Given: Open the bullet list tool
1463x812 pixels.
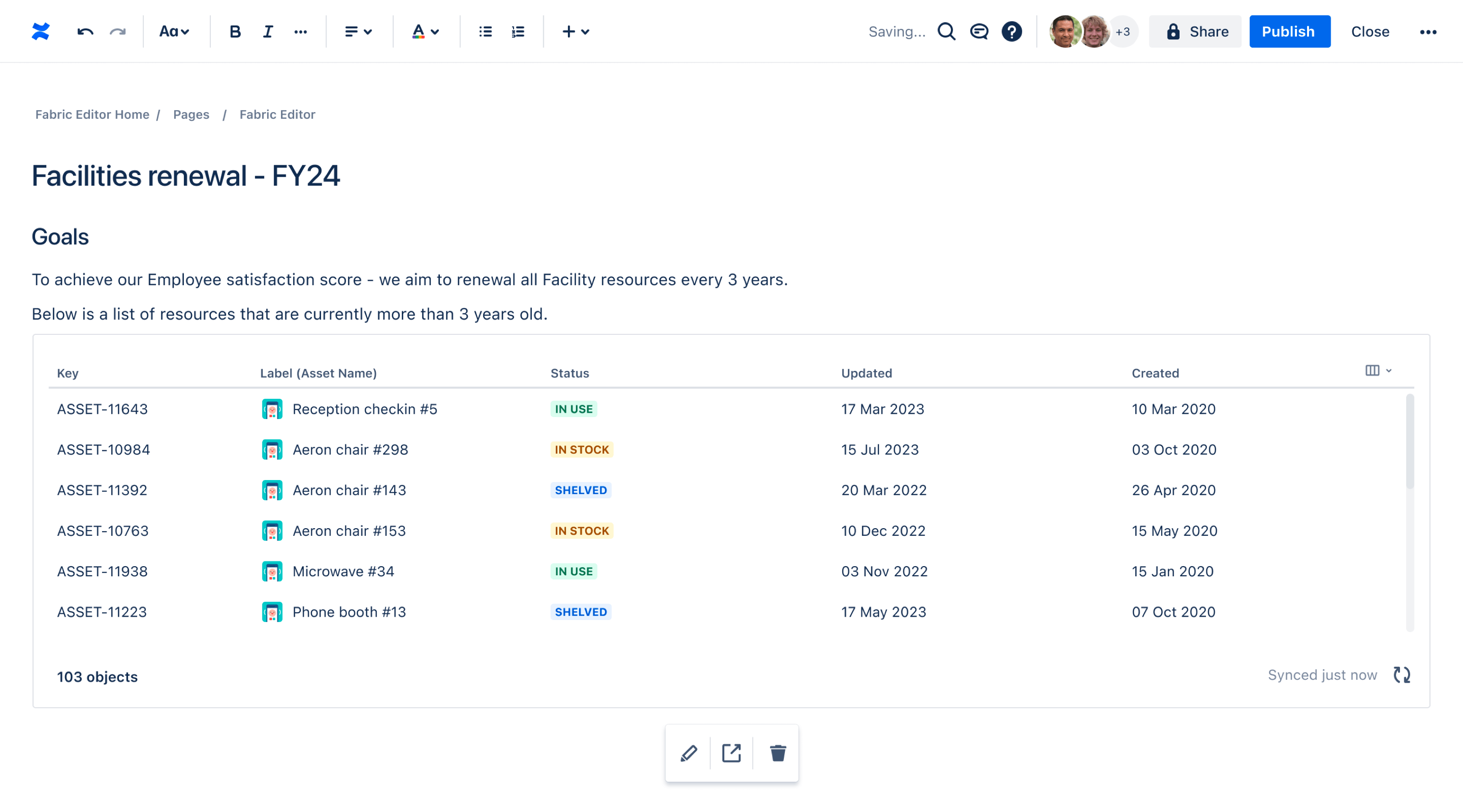Looking at the screenshot, I should [485, 31].
